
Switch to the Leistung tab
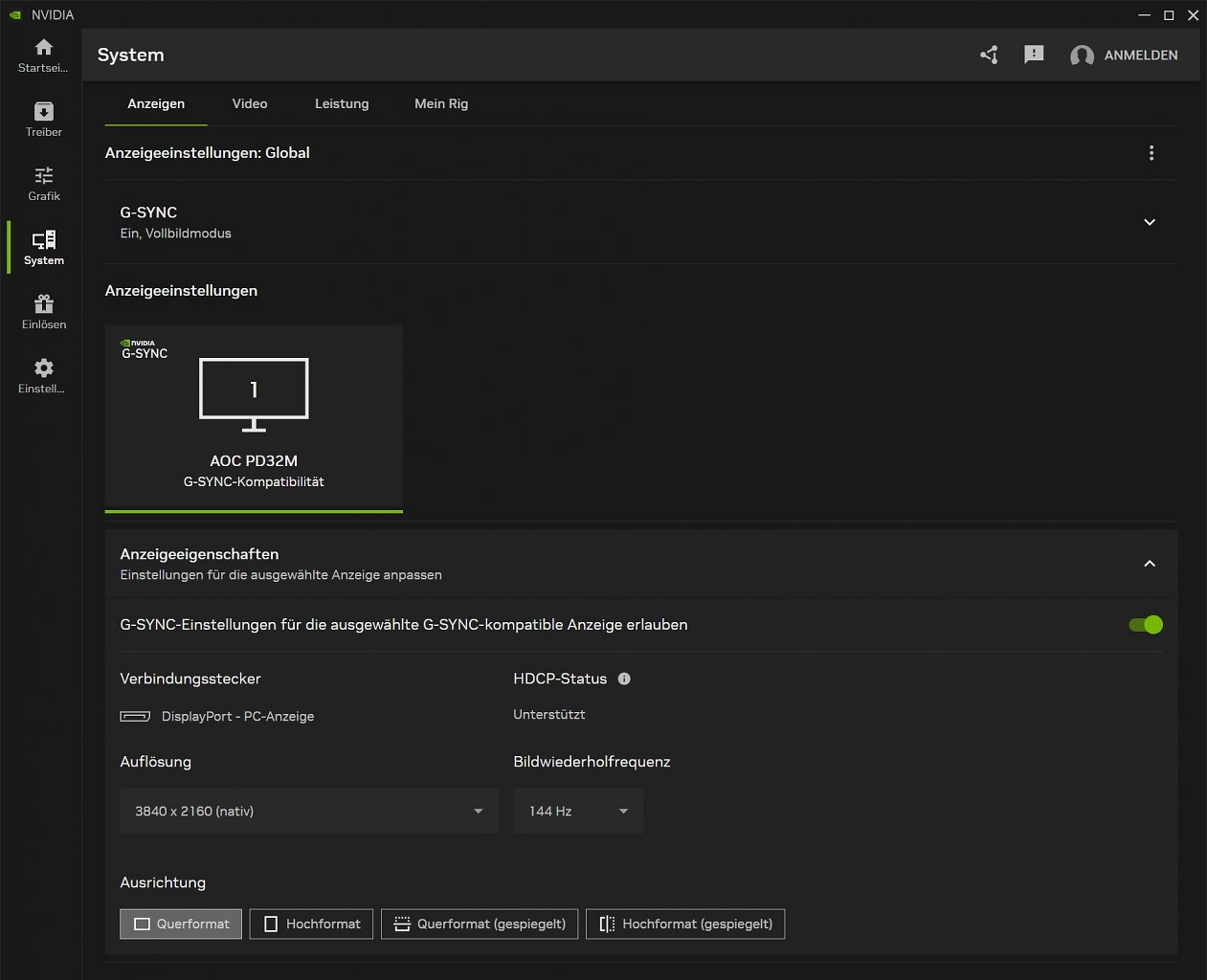tap(342, 103)
